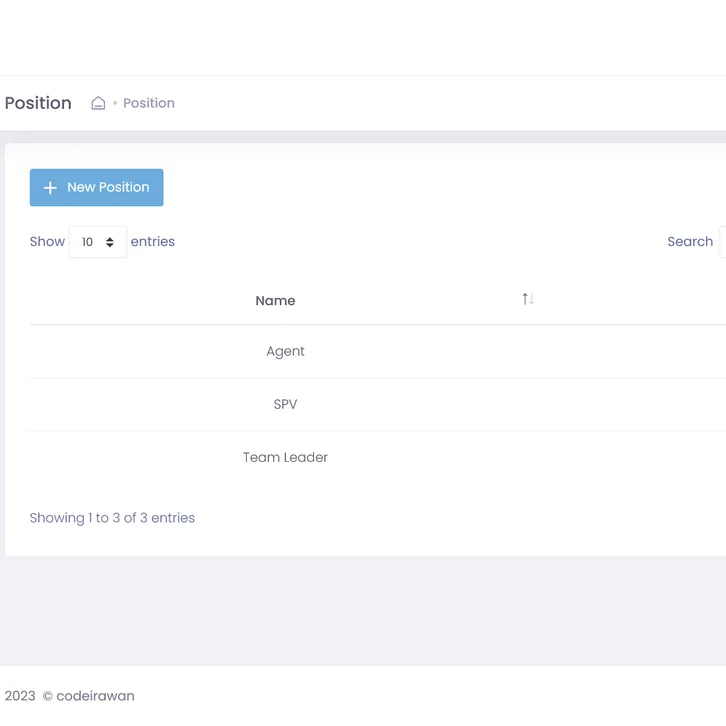Click the Search label
The width and height of the screenshot is (726, 726).
(x=690, y=242)
